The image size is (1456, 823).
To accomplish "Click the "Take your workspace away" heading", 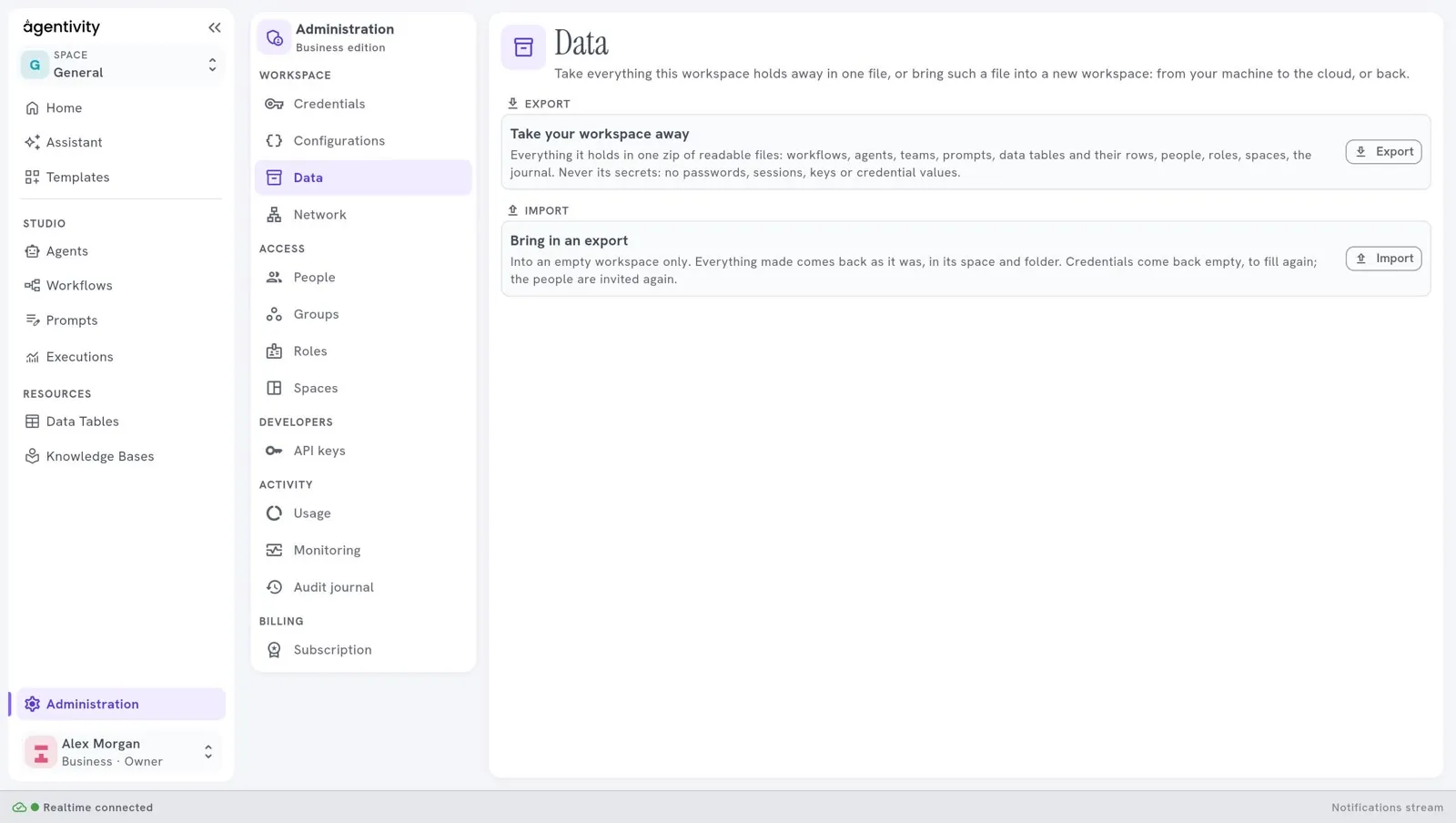I will [600, 134].
